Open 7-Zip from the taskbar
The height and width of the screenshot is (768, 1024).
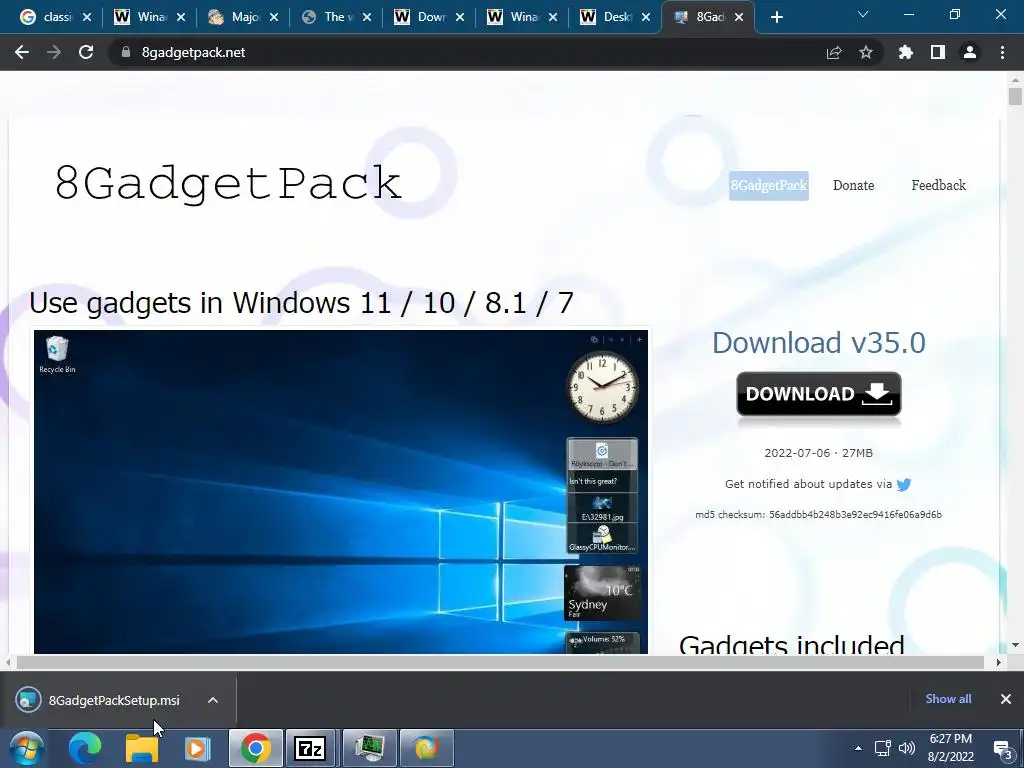coord(311,748)
